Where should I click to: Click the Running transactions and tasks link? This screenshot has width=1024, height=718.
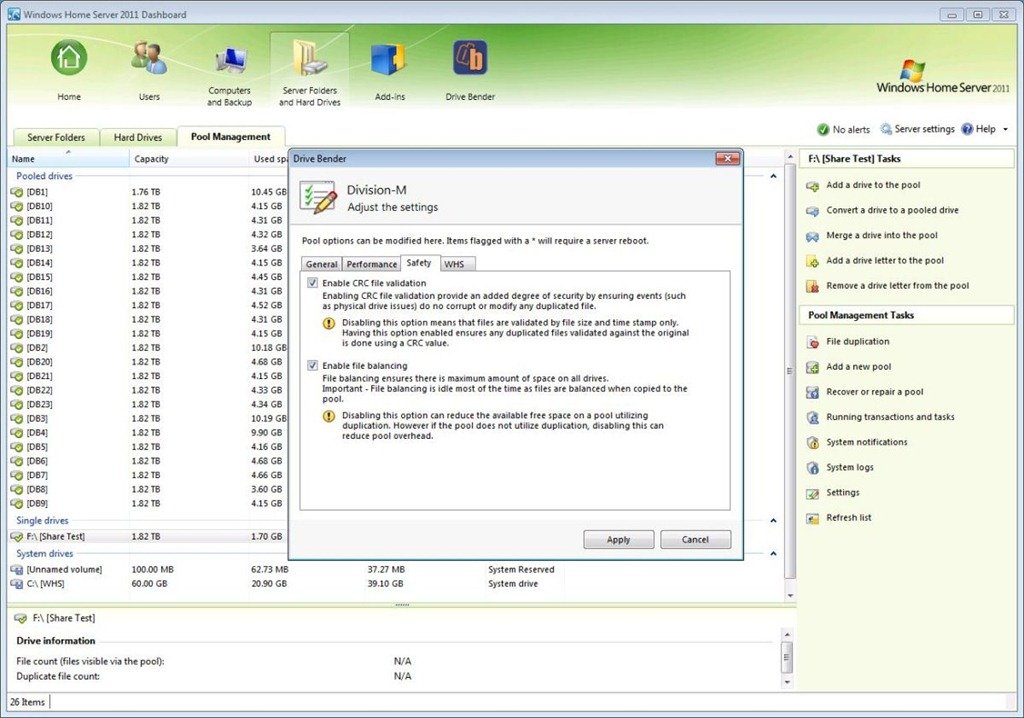pos(890,417)
